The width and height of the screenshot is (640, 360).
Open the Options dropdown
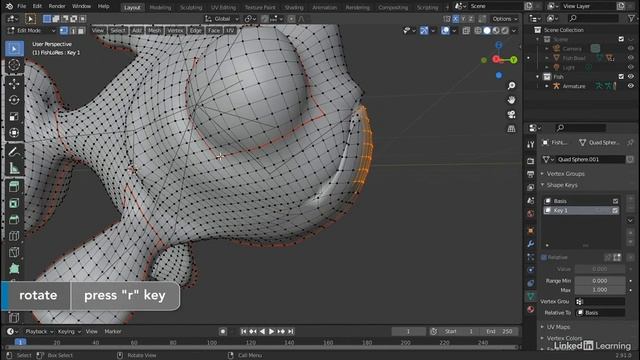tap(504, 19)
